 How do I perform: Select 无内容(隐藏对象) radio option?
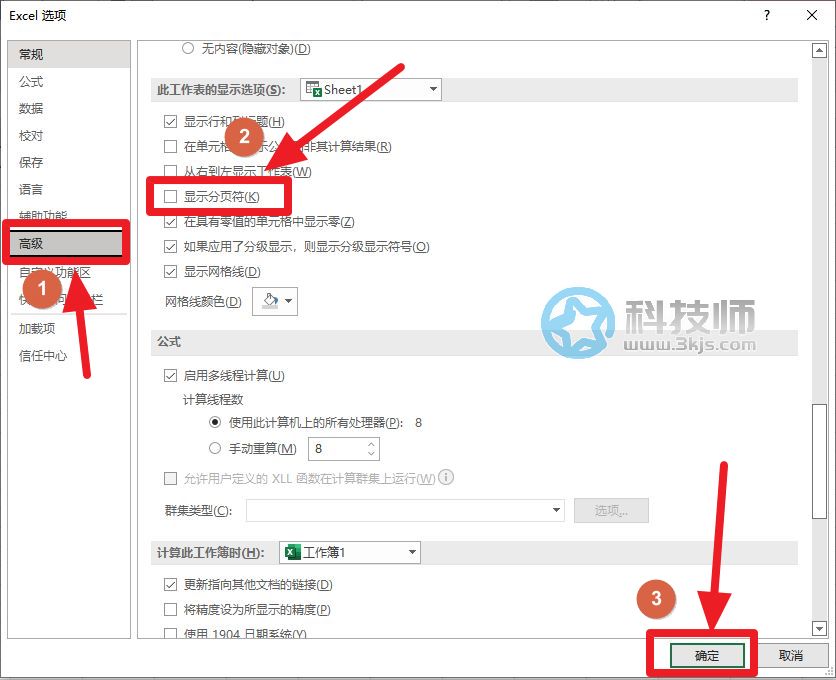pos(188,49)
